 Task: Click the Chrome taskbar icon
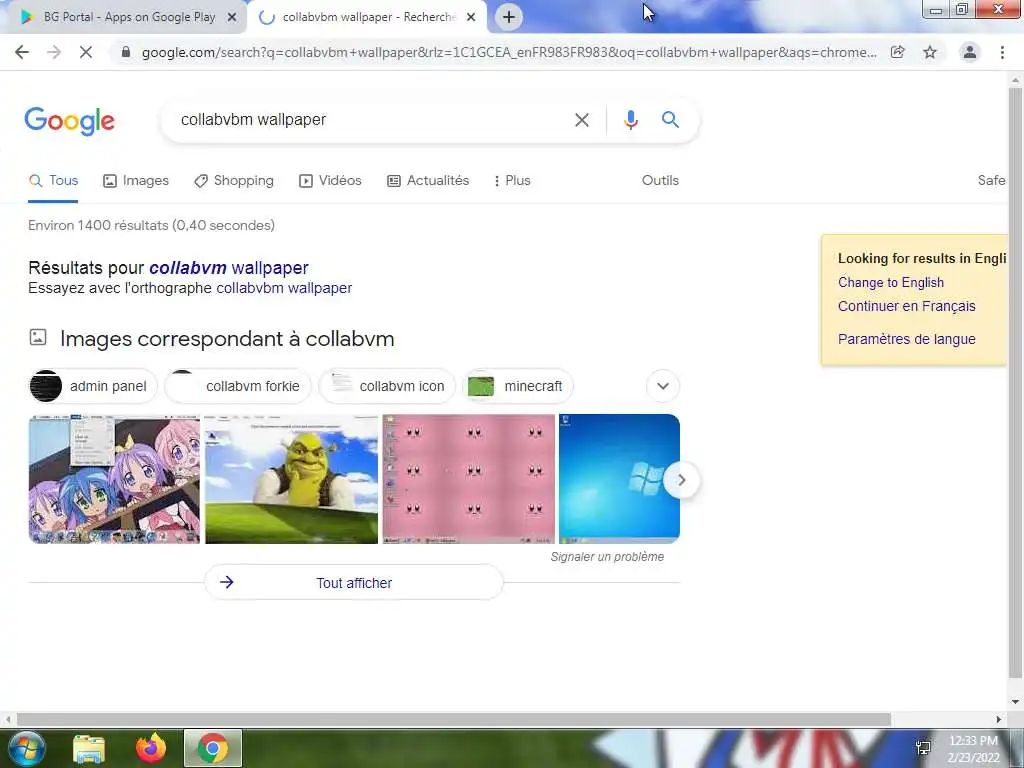(x=212, y=748)
